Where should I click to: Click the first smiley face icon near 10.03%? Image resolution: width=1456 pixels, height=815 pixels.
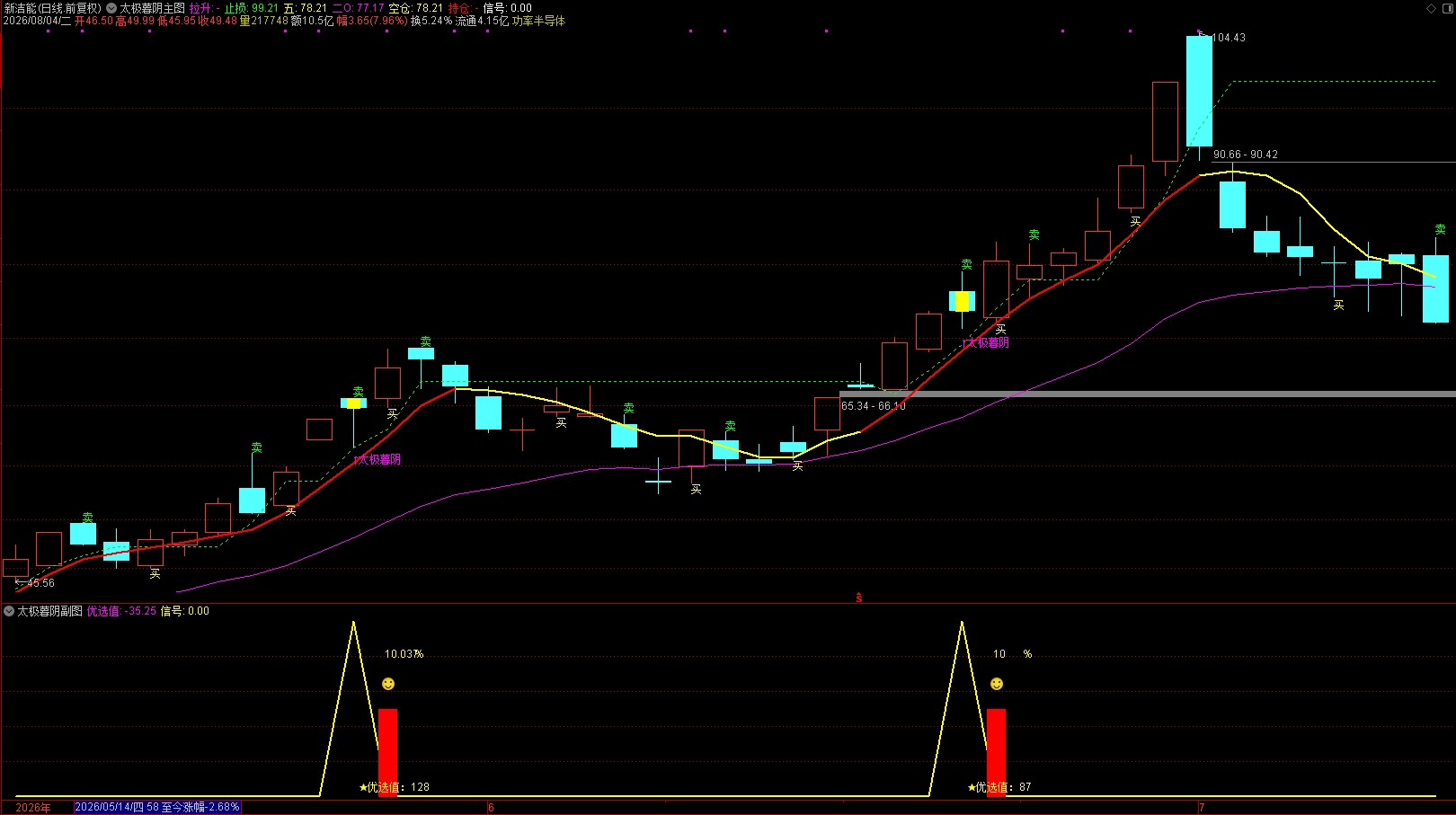point(388,684)
